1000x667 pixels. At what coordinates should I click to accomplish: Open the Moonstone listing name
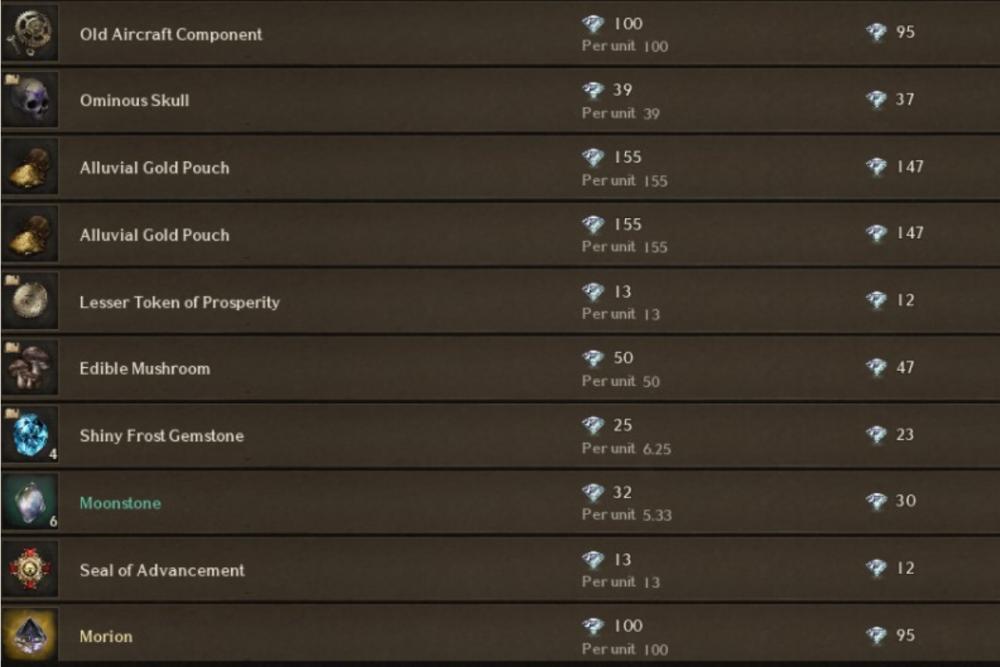pos(120,503)
